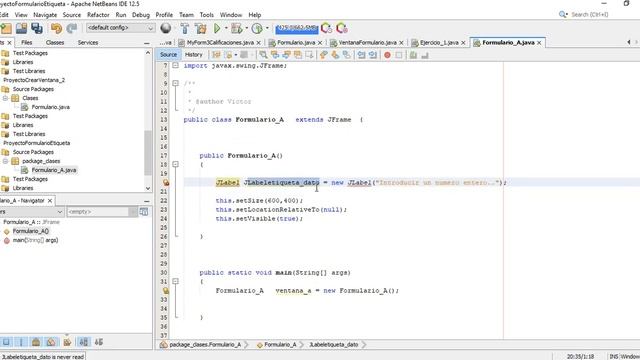This screenshot has height=360, width=640.
Task: Click the Shift Line Right icon
Action: tap(373, 55)
